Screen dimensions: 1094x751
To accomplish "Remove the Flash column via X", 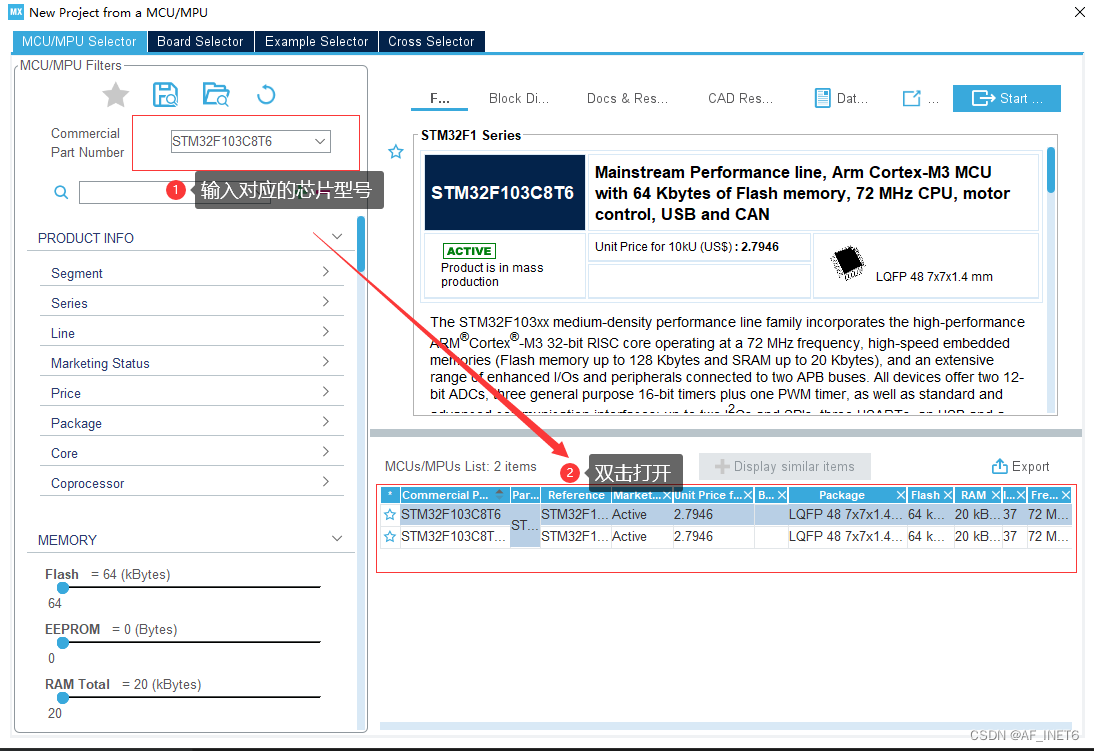I will click(947, 495).
